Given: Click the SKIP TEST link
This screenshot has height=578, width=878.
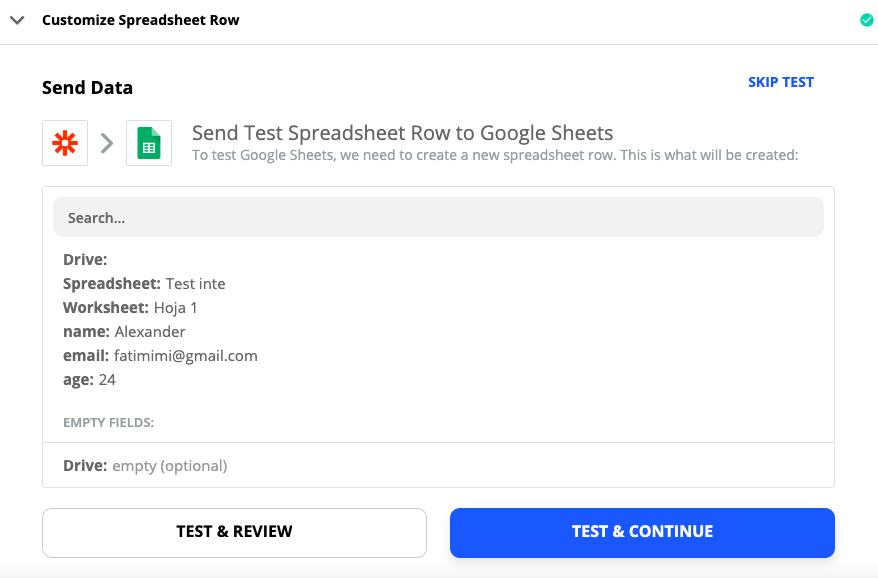Looking at the screenshot, I should pos(781,82).
